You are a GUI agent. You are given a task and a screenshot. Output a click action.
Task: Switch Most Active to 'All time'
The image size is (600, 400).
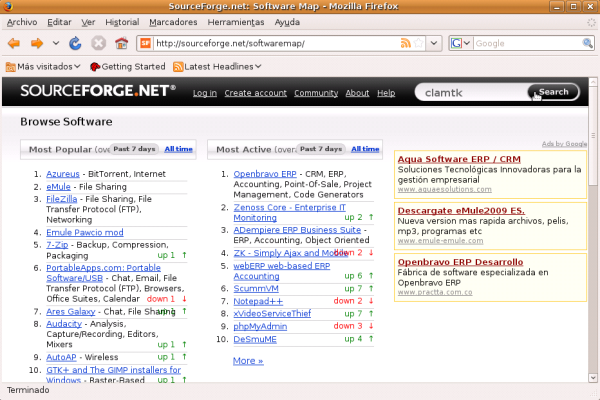pyautogui.click(x=365, y=149)
